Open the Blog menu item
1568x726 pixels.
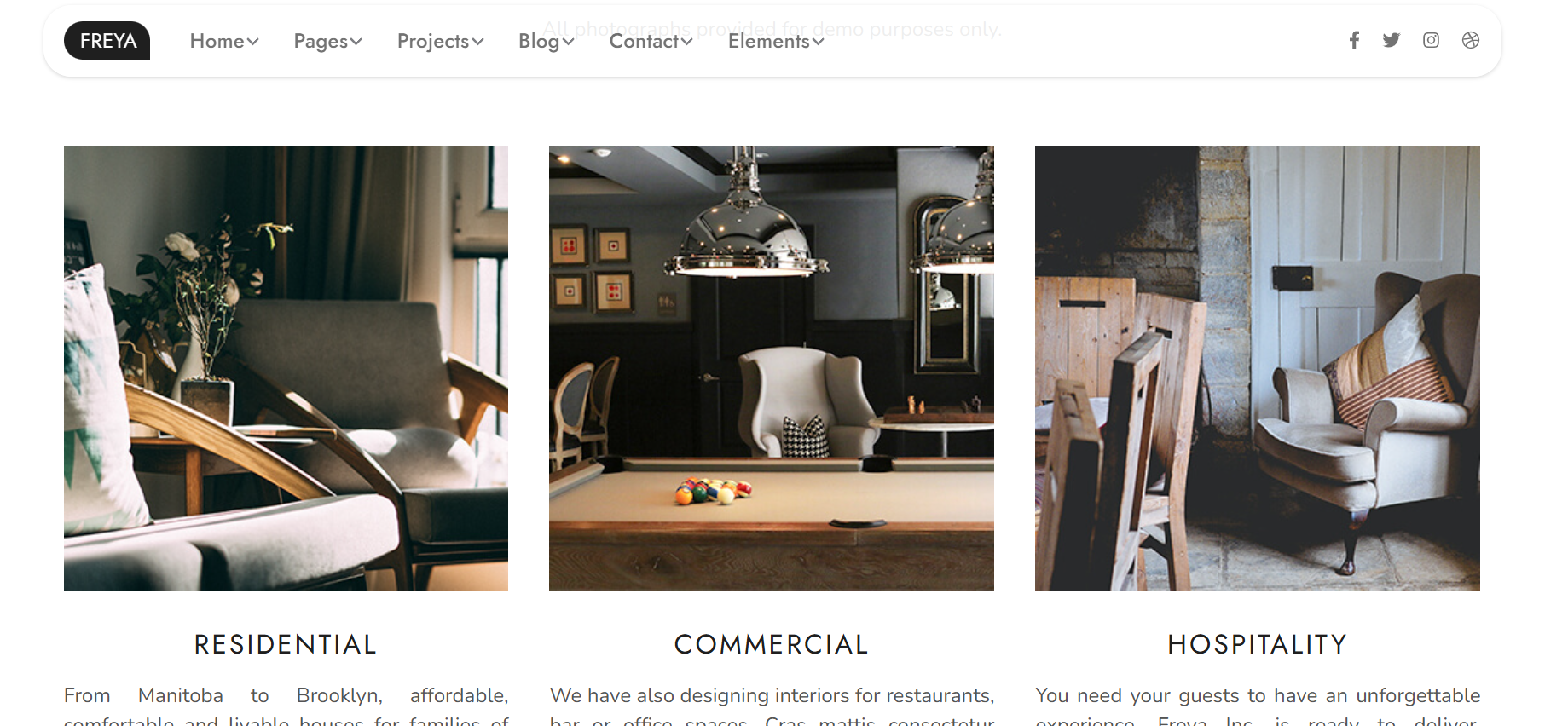click(539, 41)
